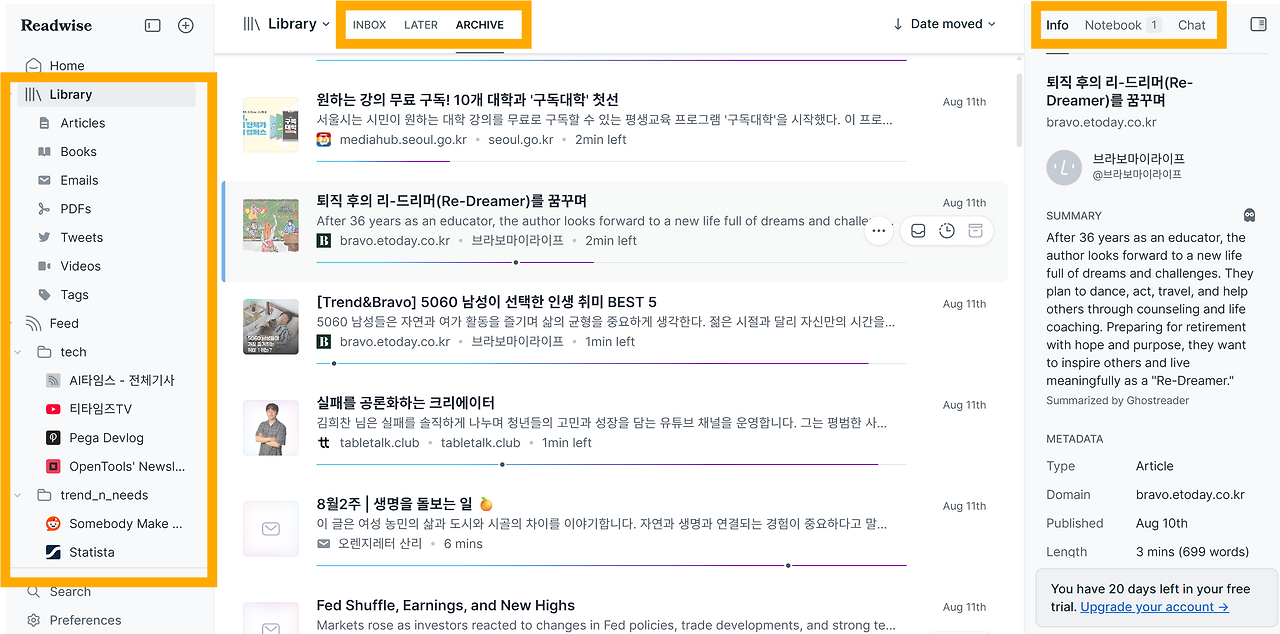
Task: Click the mediahub.seoul.go.kr source favicon
Action: (x=324, y=140)
